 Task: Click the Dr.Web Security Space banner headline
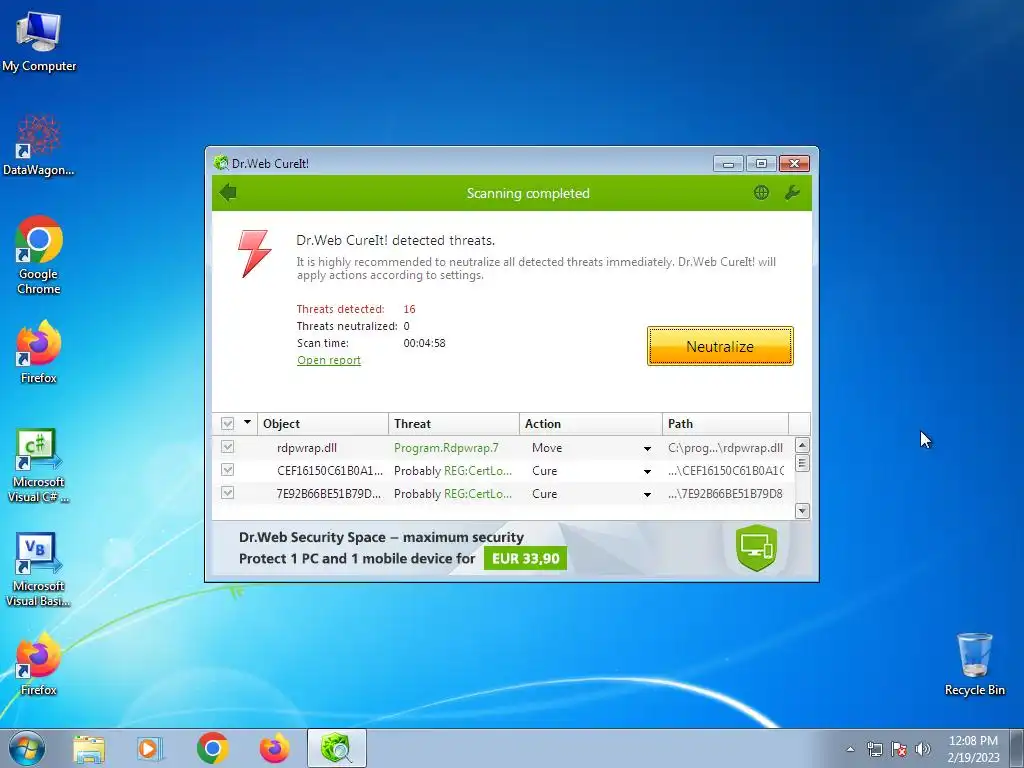click(381, 537)
